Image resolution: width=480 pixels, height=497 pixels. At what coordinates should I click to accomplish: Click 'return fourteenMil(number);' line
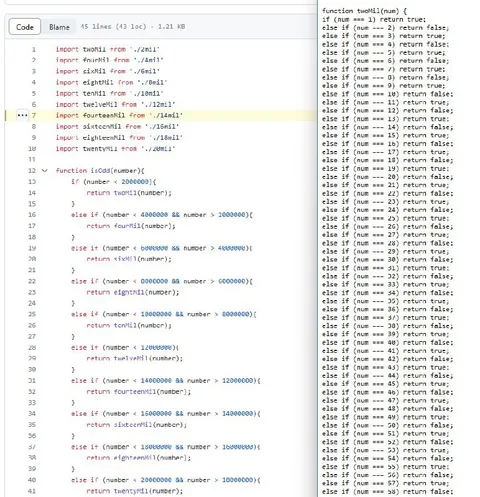139,392
